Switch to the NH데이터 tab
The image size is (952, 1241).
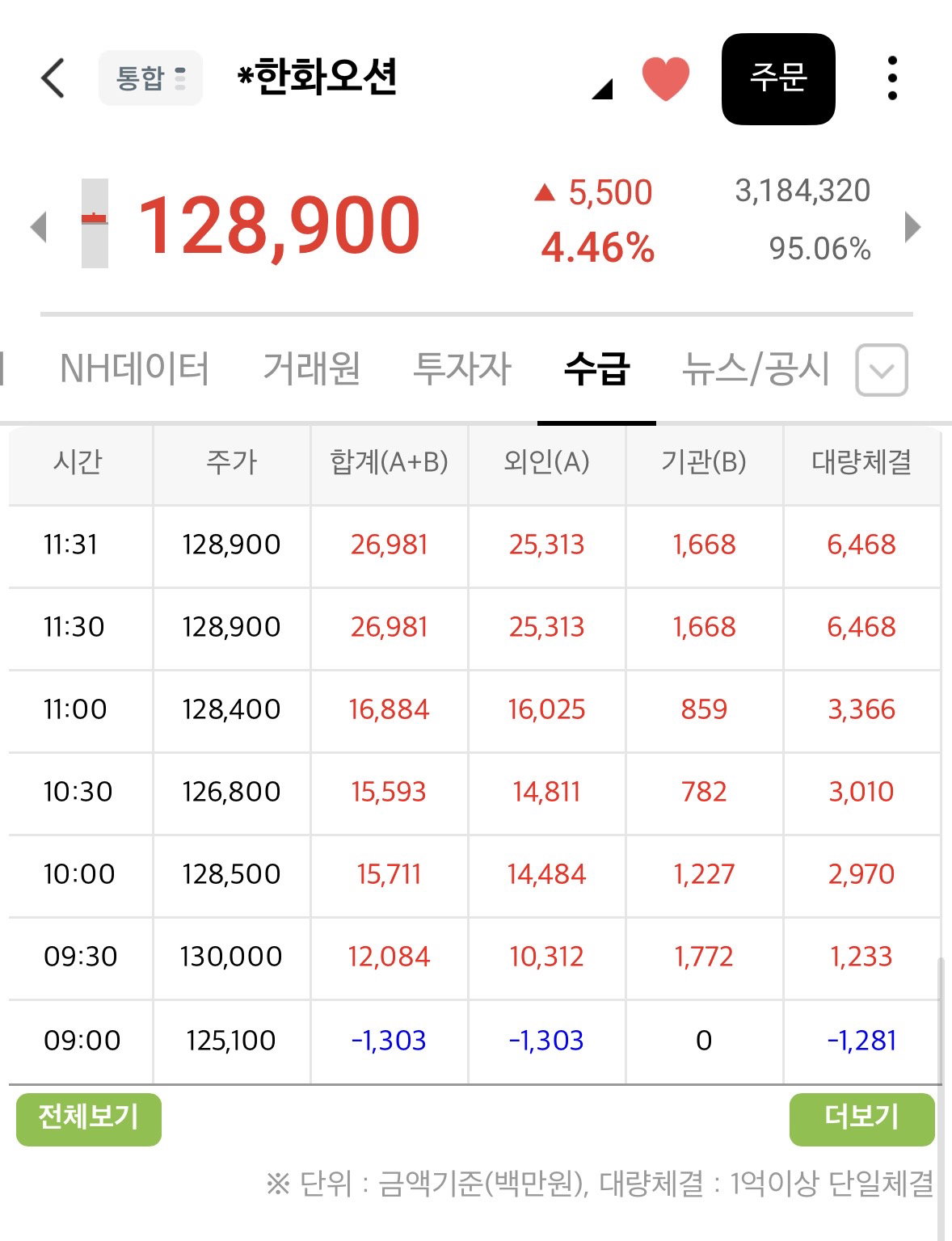coord(134,369)
